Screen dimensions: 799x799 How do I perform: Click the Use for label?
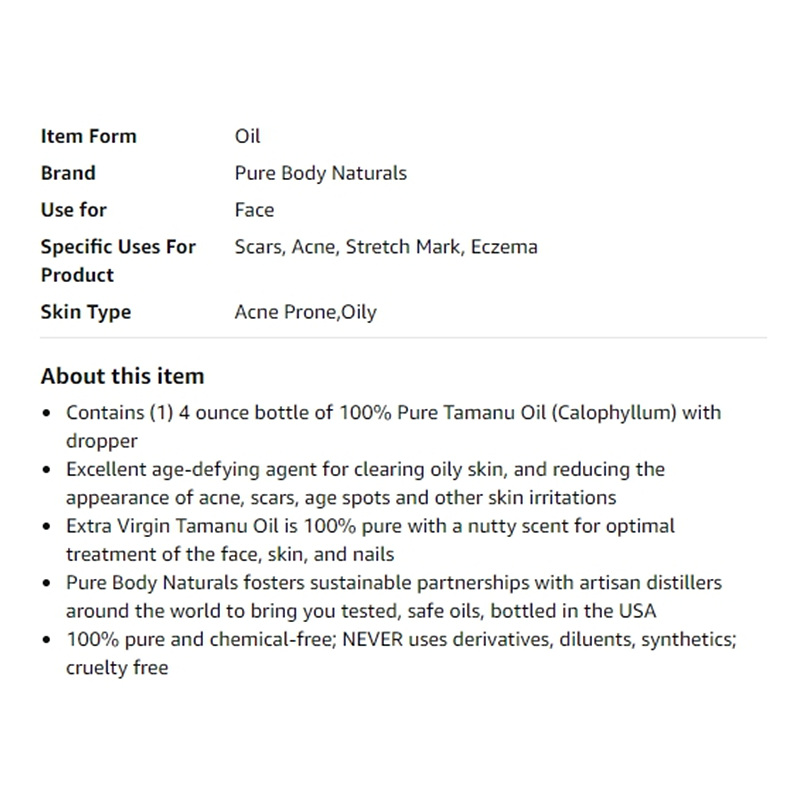point(73,209)
